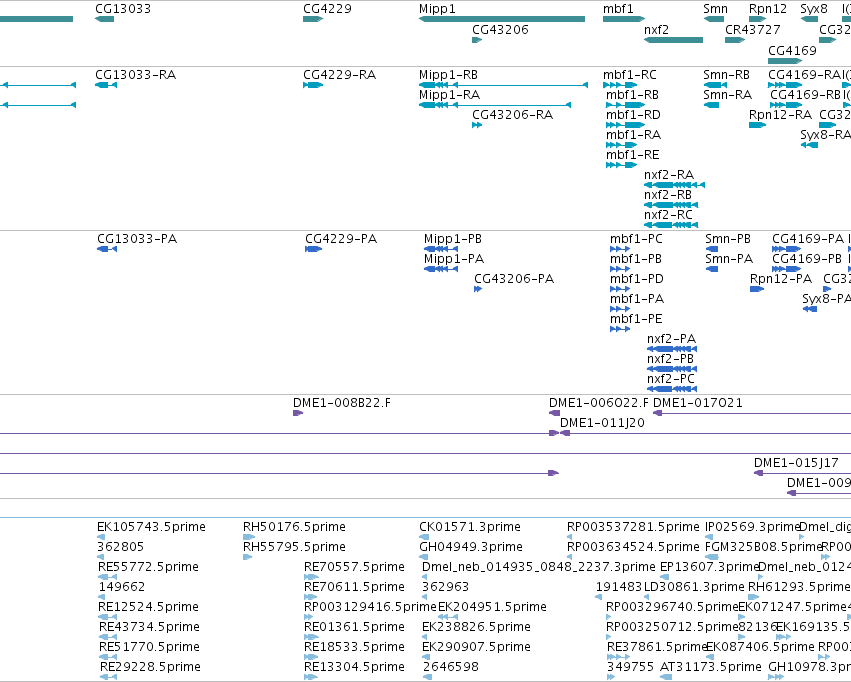Click the LD30861.3prime EST label
The image size is (851, 682).
(694, 587)
